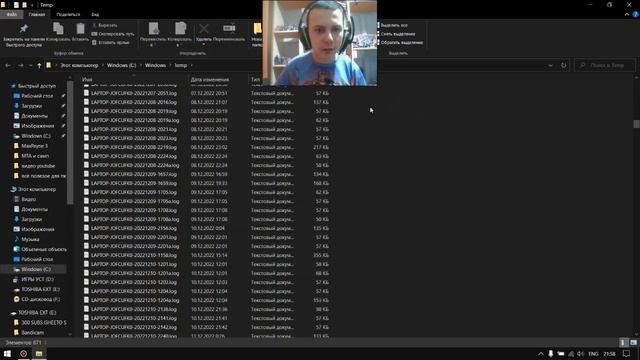
Task: Go back with the left arrow button
Action: 8,65
